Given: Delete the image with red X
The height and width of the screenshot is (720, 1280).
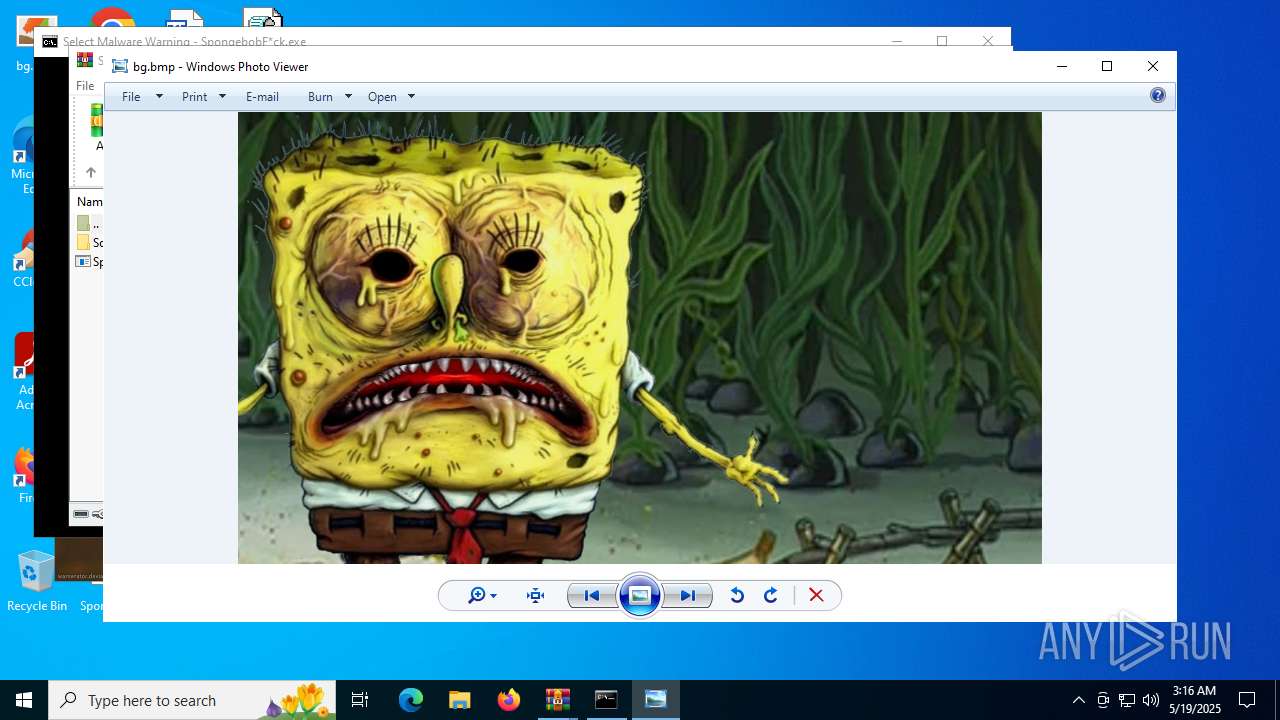Looking at the screenshot, I should click(816, 596).
